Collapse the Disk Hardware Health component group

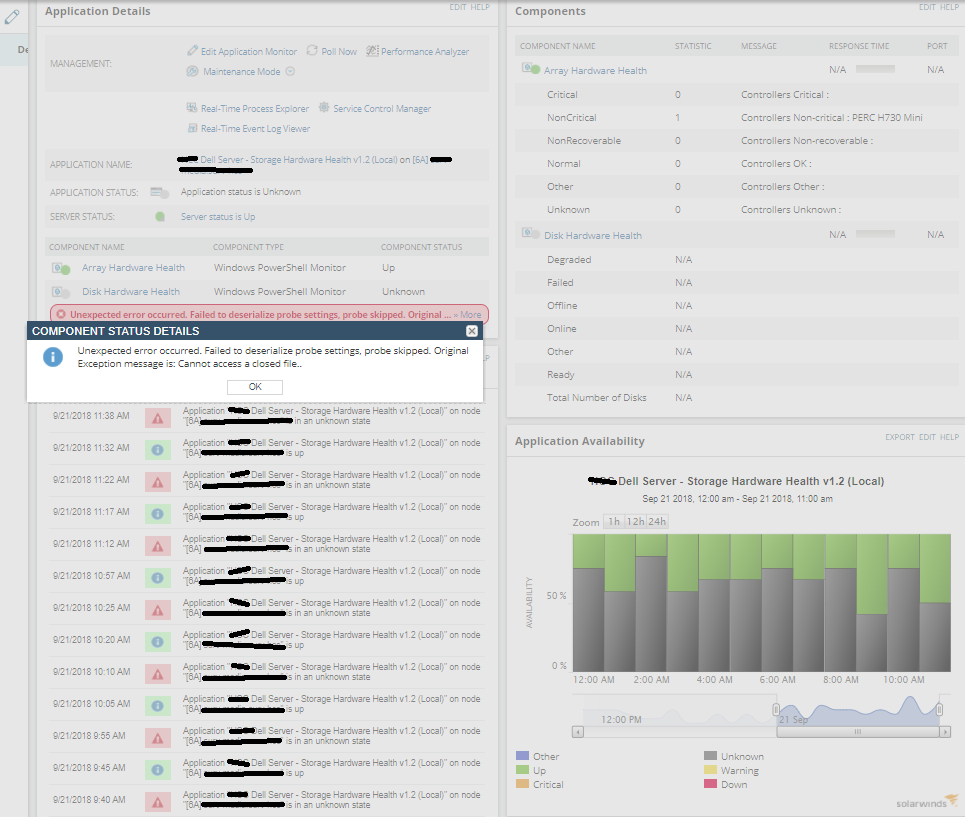pyautogui.click(x=527, y=233)
